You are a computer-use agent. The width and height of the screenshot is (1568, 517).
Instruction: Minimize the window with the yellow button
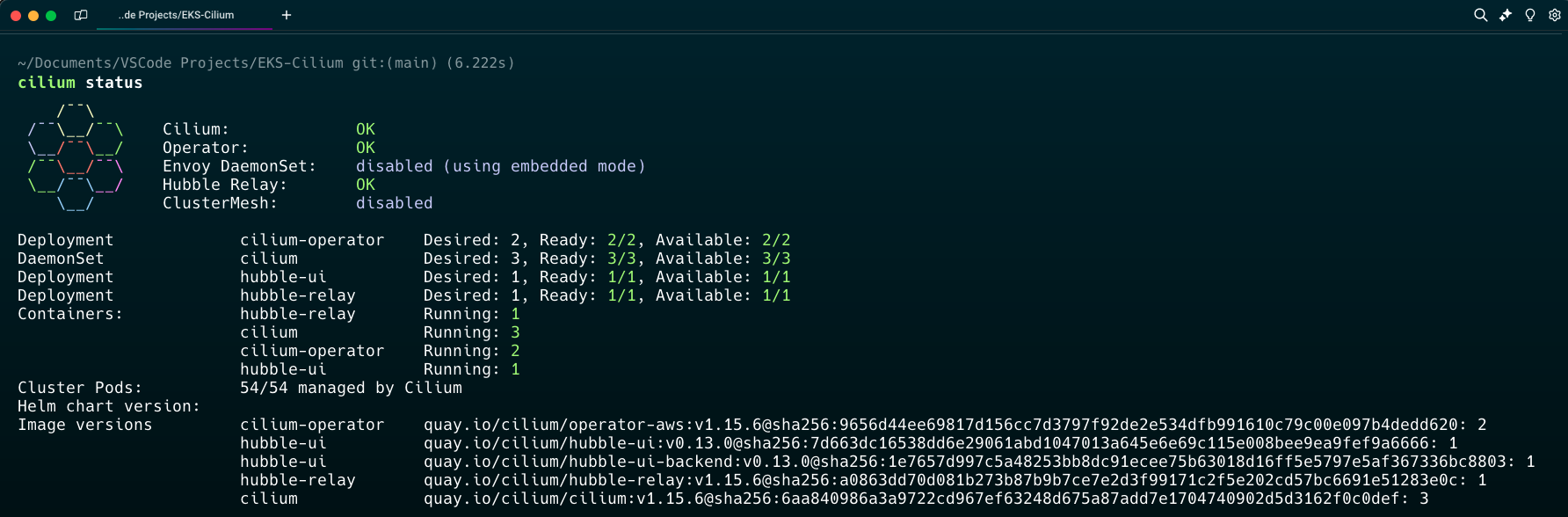[x=33, y=16]
